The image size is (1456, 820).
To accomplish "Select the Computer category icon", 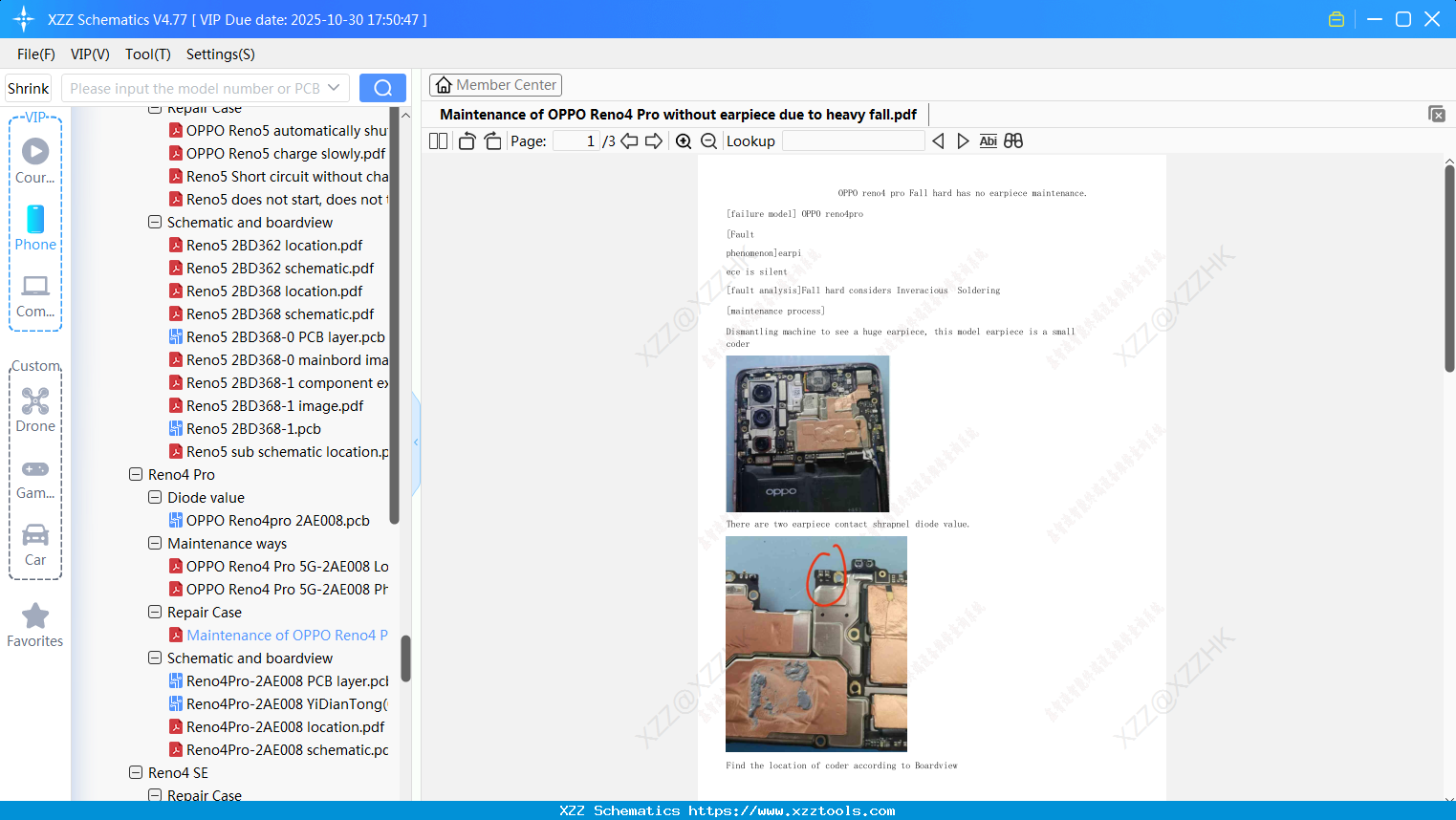I will (35, 295).
